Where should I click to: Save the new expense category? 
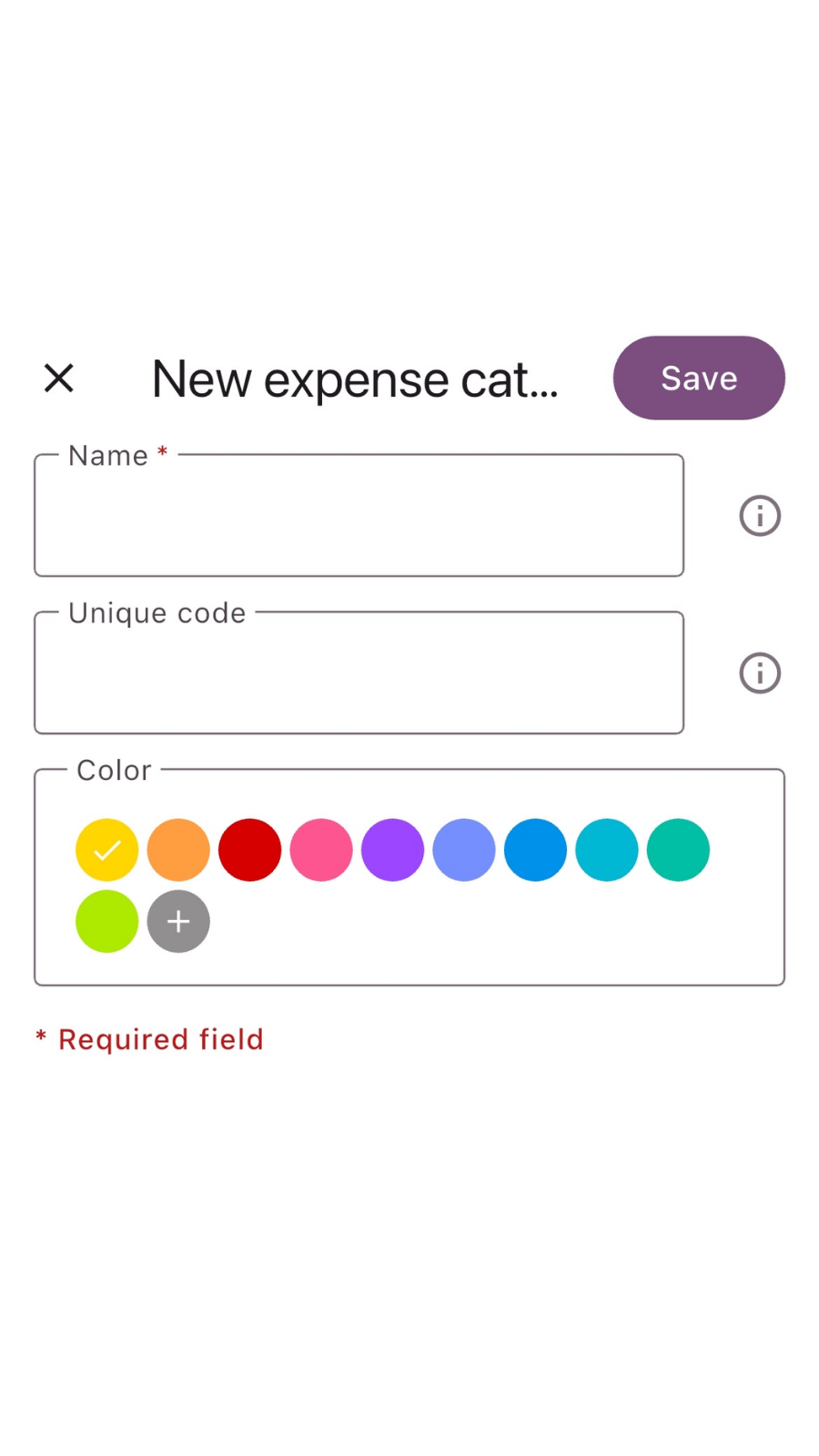(x=699, y=378)
